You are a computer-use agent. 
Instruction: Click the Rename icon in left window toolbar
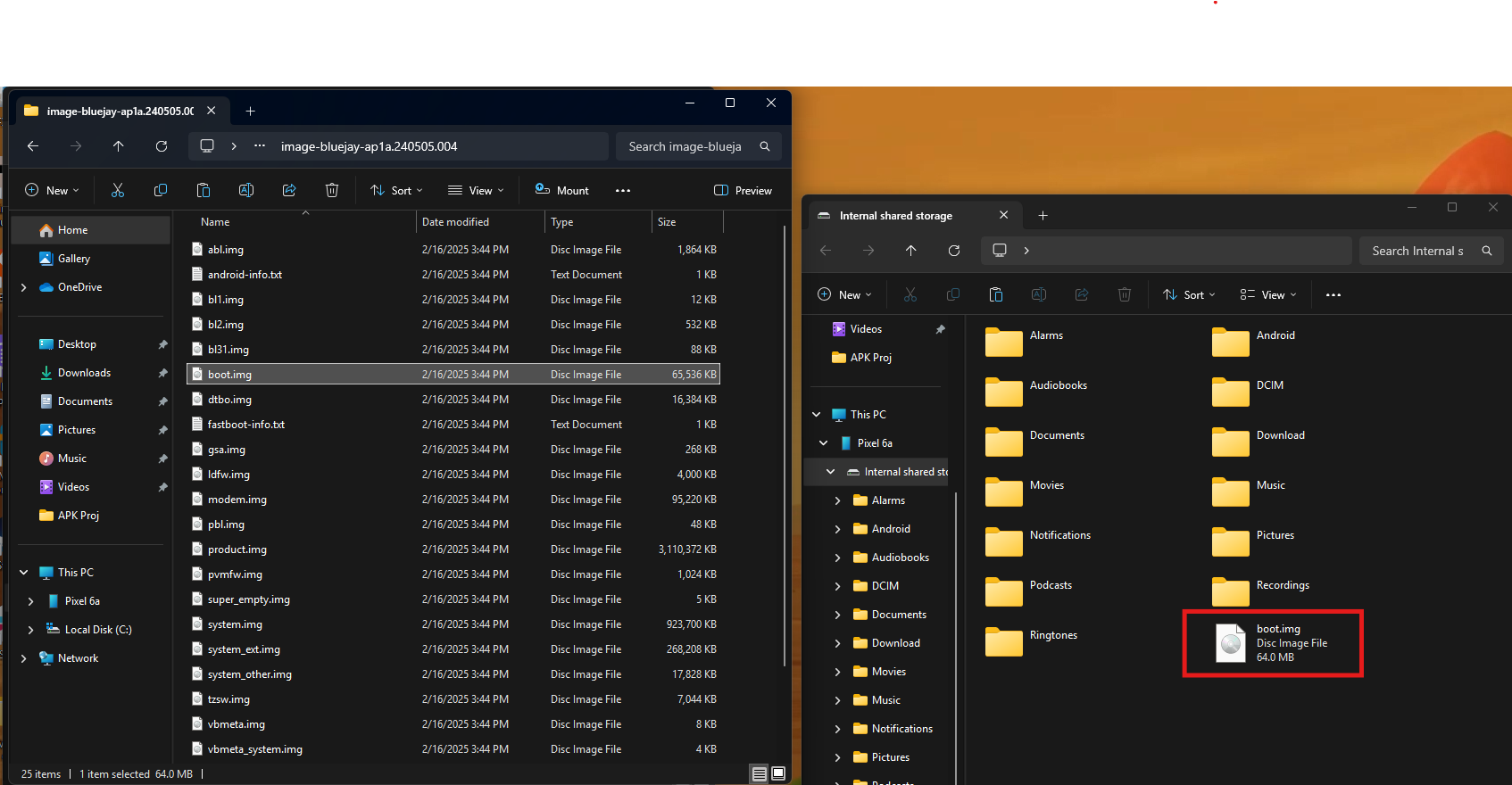pyautogui.click(x=246, y=190)
